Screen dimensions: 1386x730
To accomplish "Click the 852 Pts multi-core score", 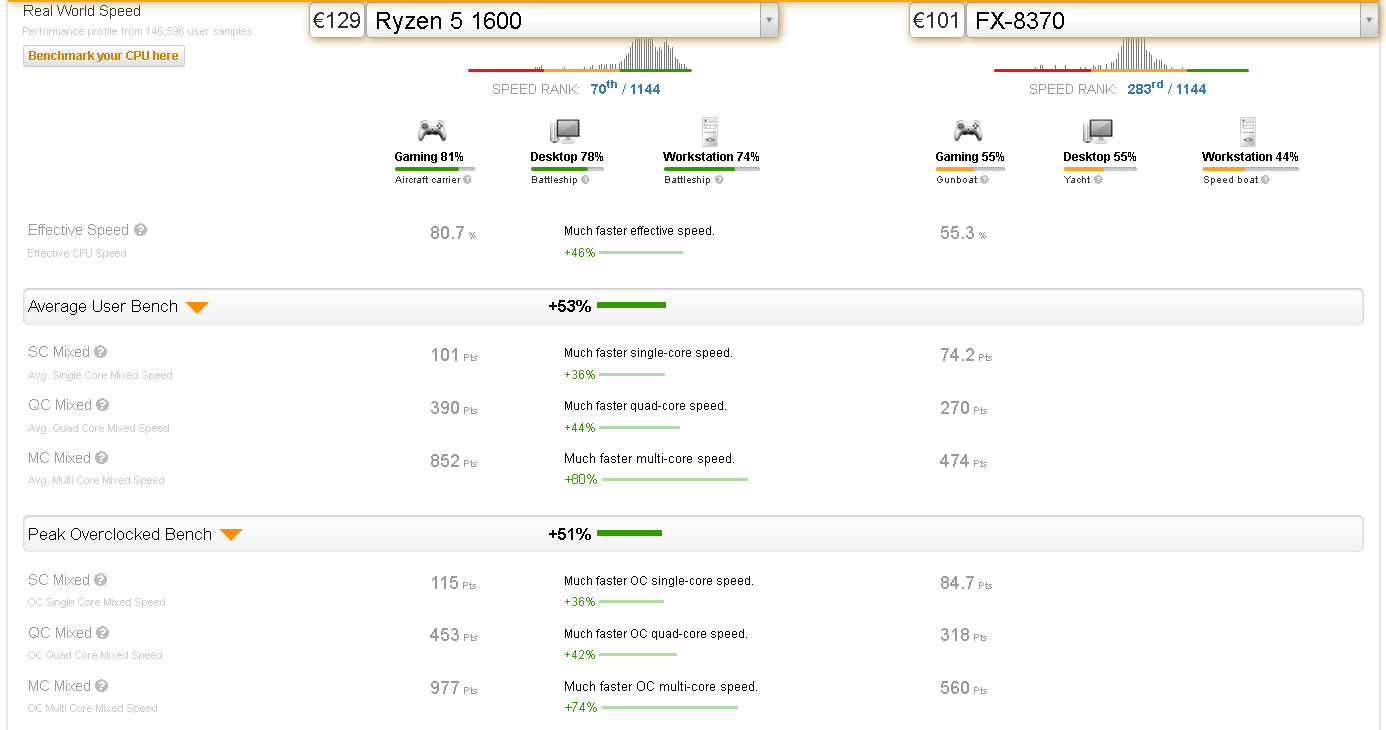I will pyautogui.click(x=454, y=461).
